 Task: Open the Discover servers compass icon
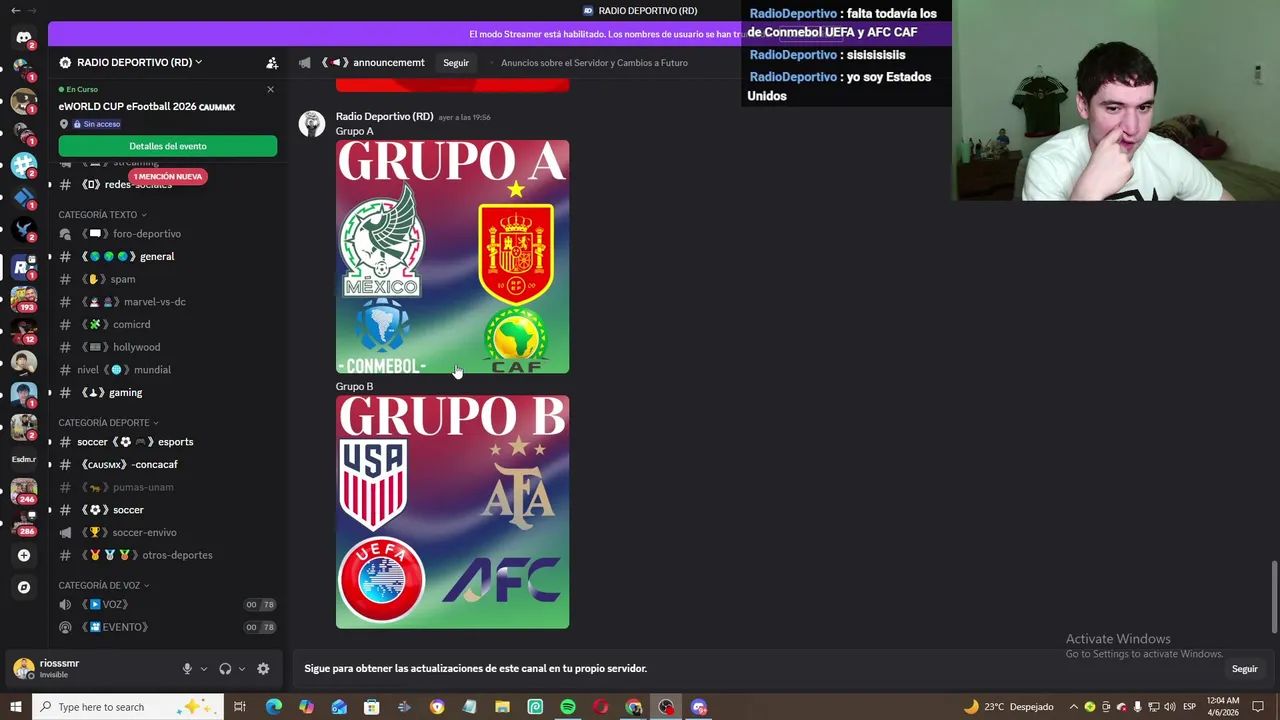point(24,587)
